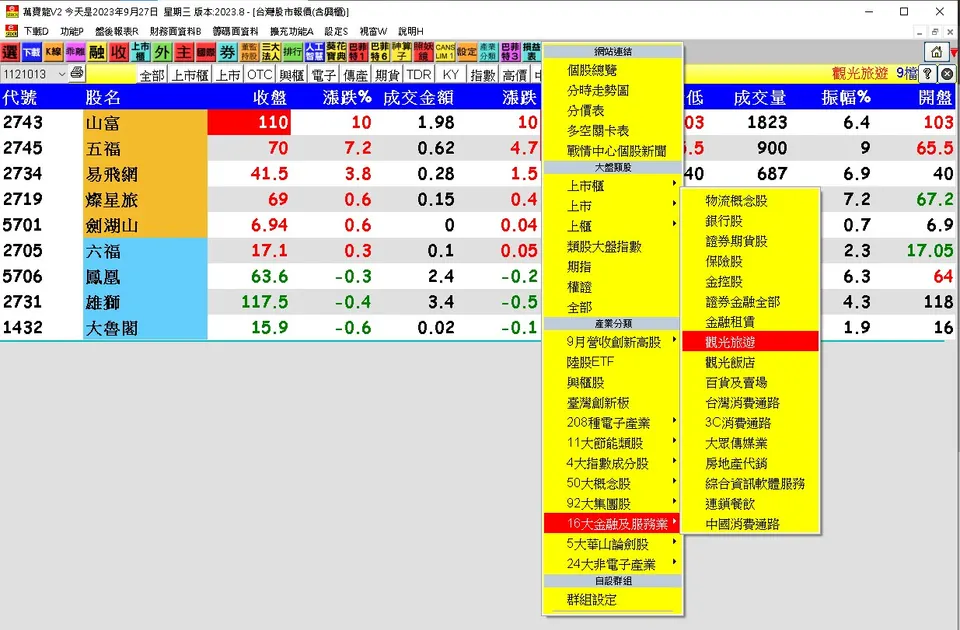Click the yellow input field beside printer
The height and width of the screenshot is (630, 960).
point(111,74)
